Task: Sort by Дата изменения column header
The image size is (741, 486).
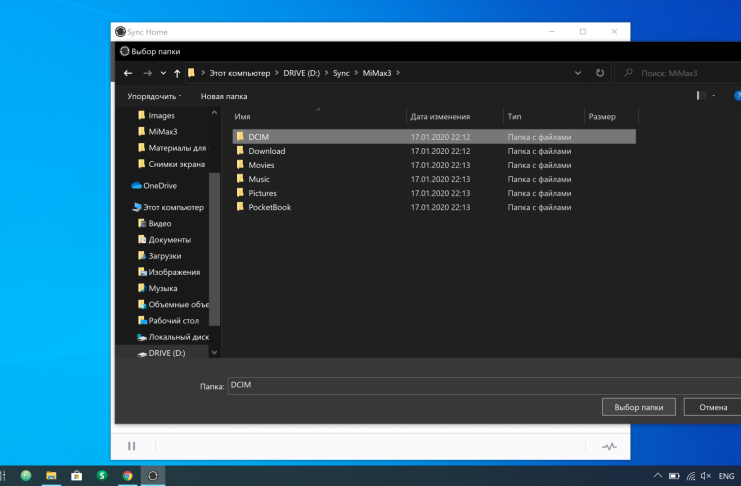Action: coord(440,117)
